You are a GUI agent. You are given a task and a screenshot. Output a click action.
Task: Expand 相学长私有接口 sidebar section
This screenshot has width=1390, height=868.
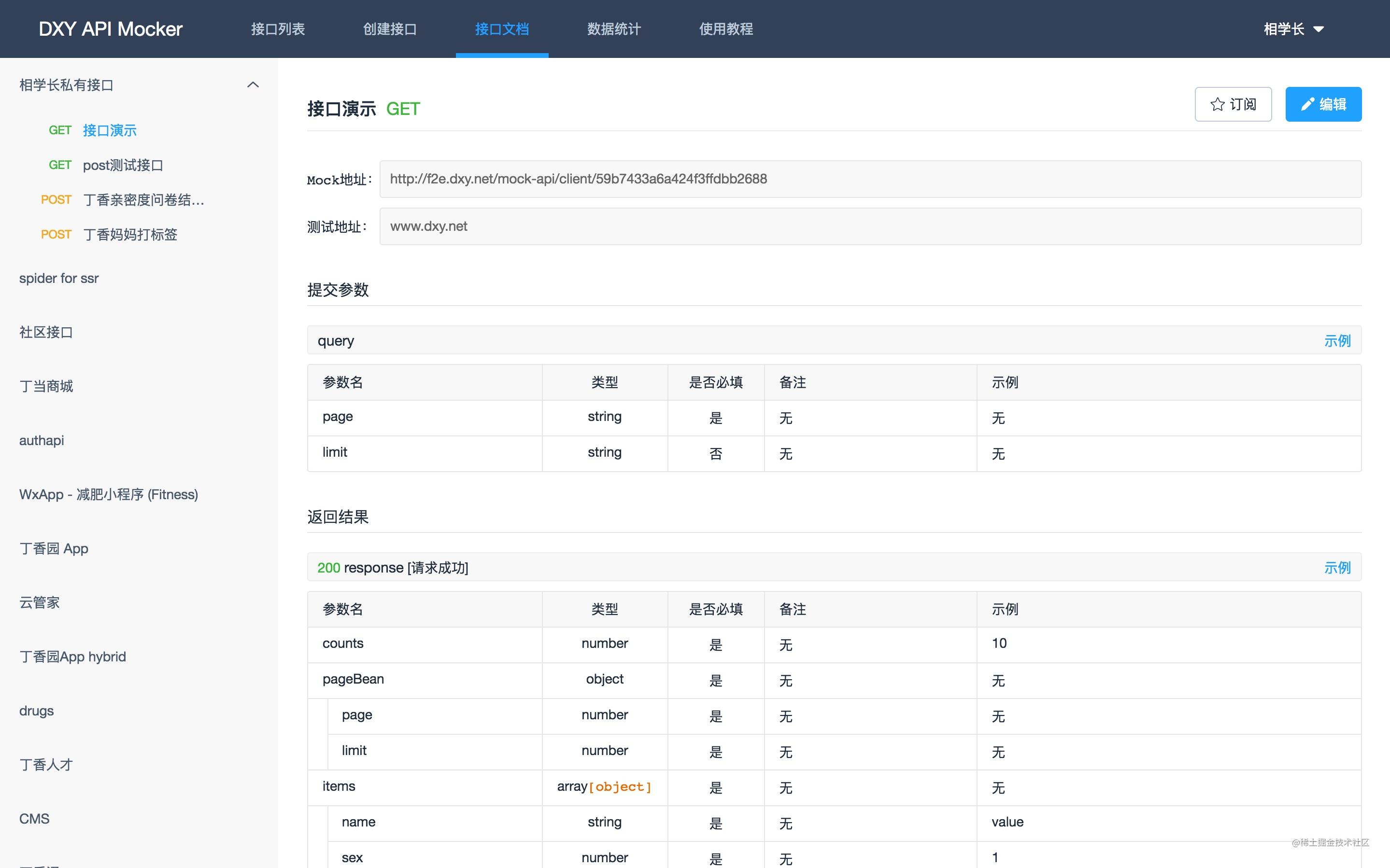pos(252,84)
